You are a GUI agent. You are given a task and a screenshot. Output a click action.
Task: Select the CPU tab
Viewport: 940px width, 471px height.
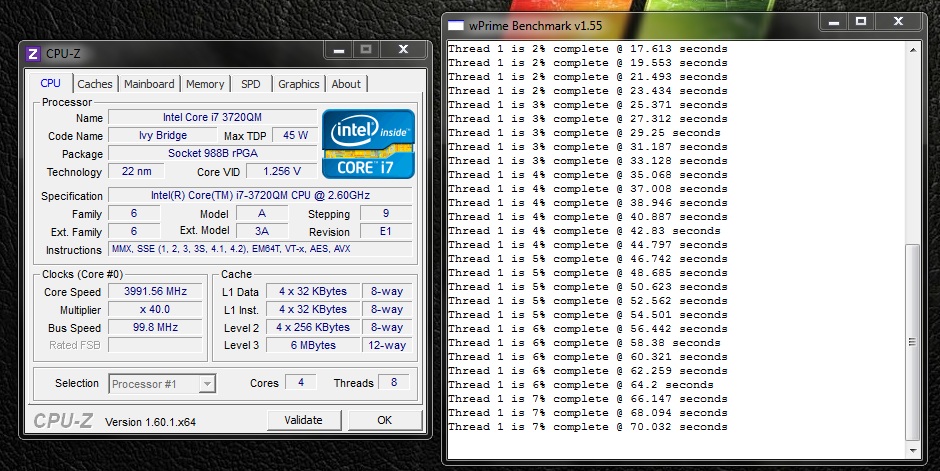click(50, 83)
